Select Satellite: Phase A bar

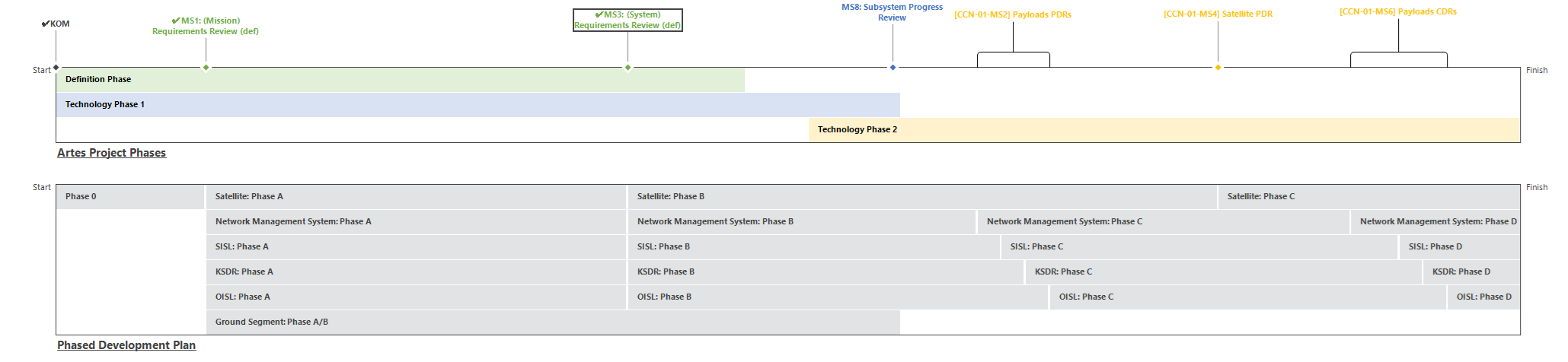point(416,197)
